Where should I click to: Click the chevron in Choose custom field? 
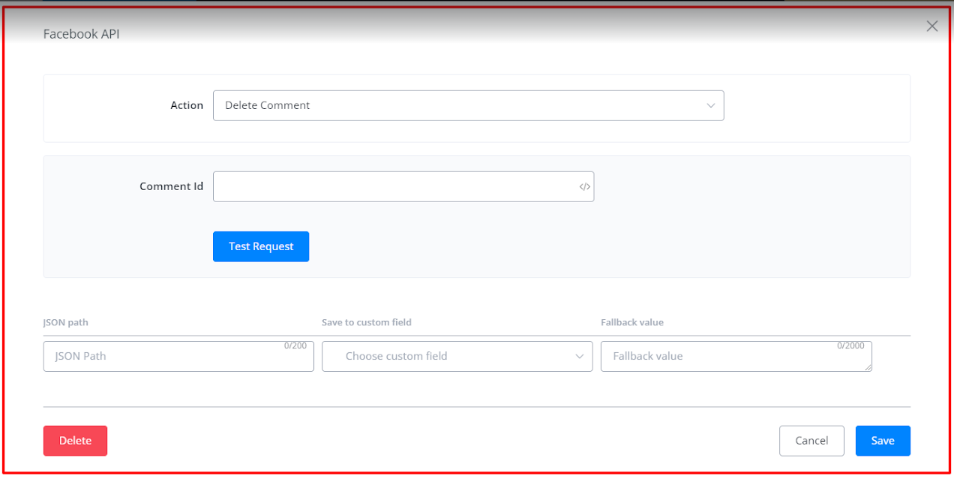coord(580,356)
